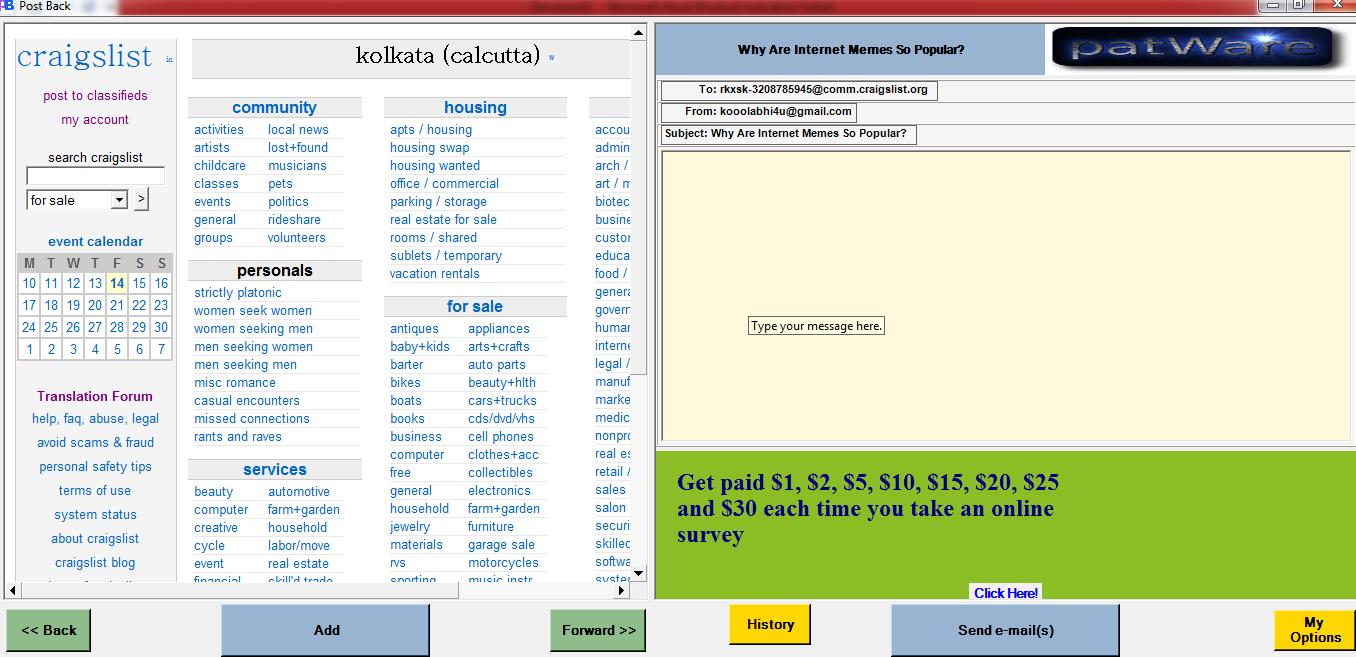Open office / commercial link
The image size is (1356, 657).
click(x=444, y=184)
